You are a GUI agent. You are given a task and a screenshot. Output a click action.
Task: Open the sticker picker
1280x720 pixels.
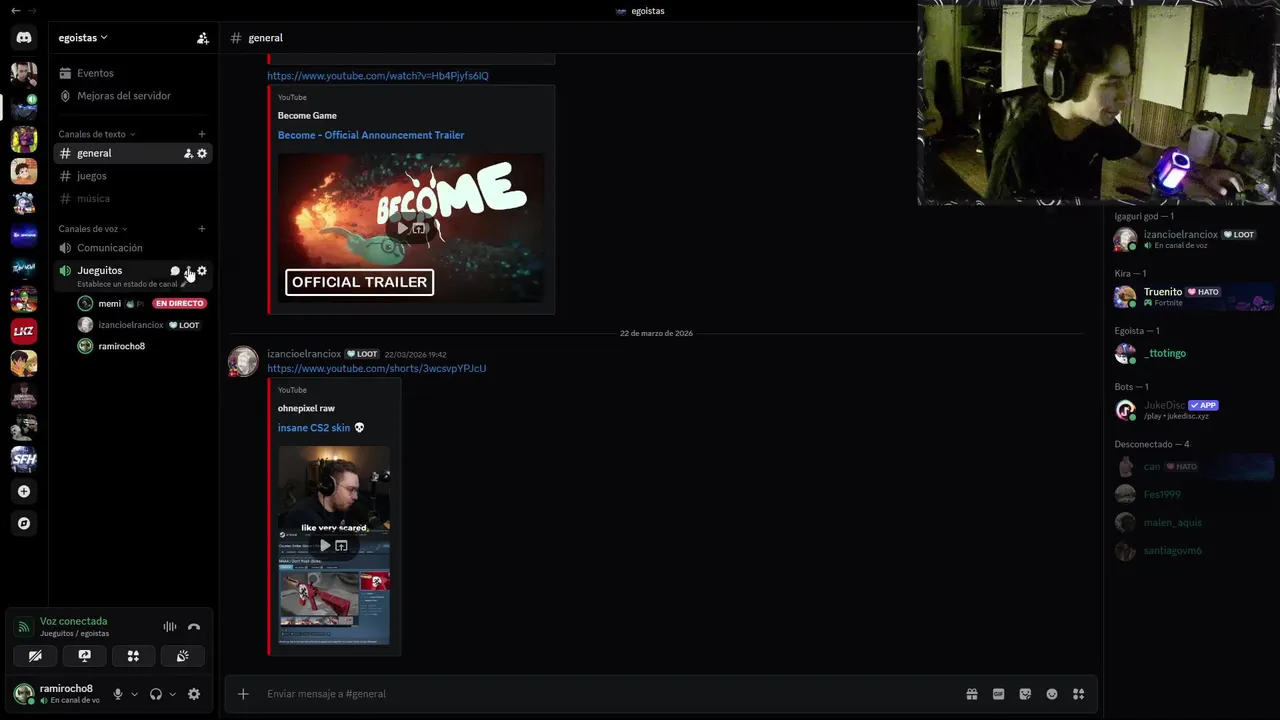click(x=1025, y=694)
